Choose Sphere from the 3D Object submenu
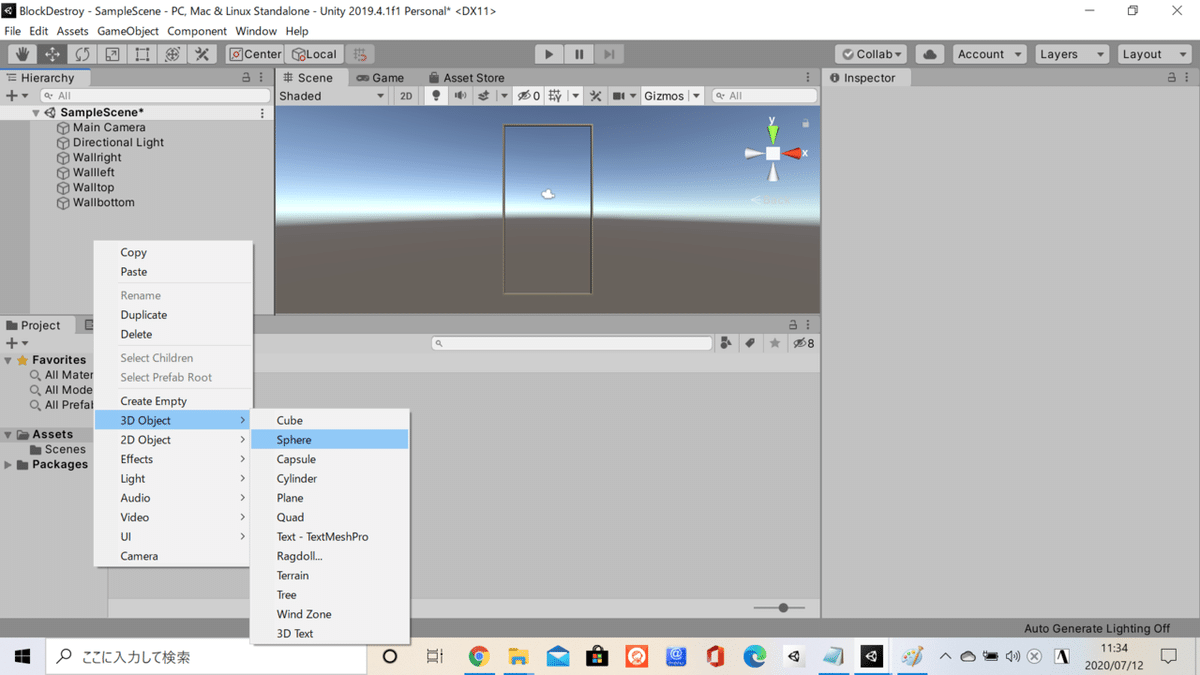 click(x=329, y=440)
